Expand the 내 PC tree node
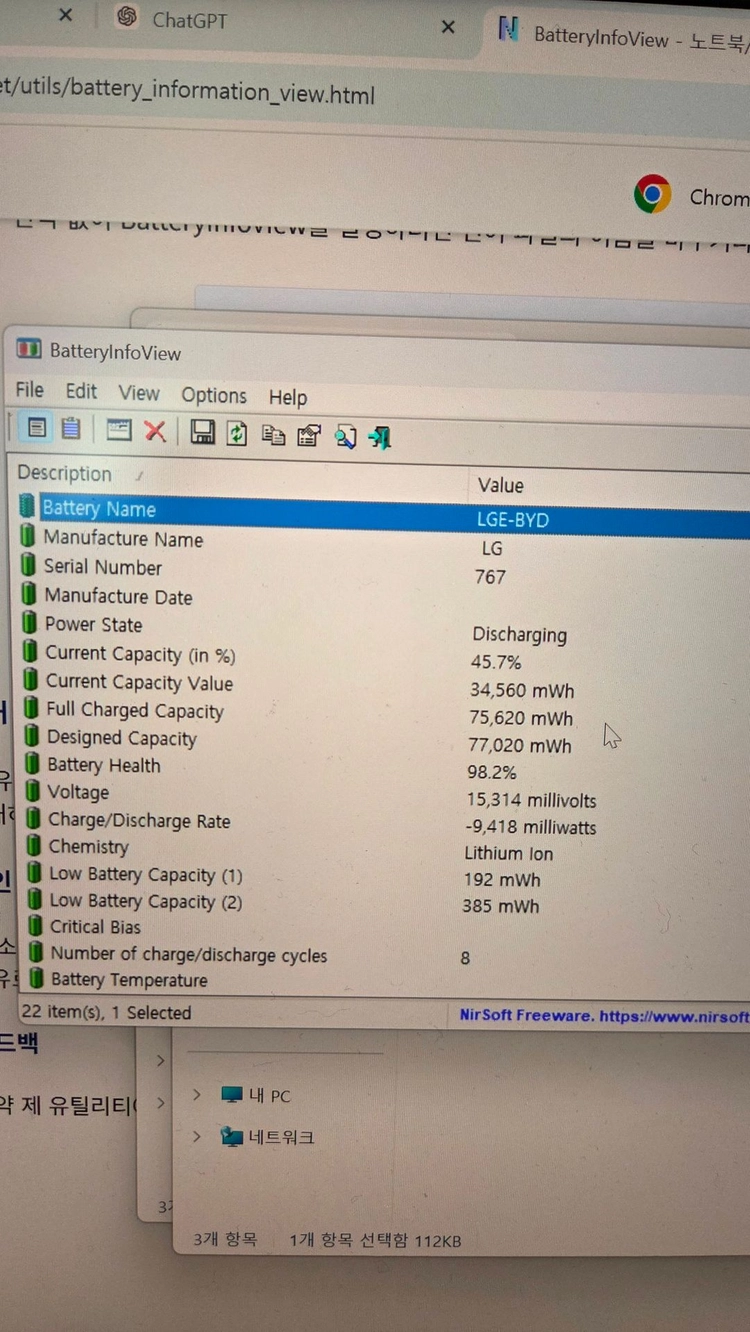This screenshot has width=750, height=1332. (197, 1095)
